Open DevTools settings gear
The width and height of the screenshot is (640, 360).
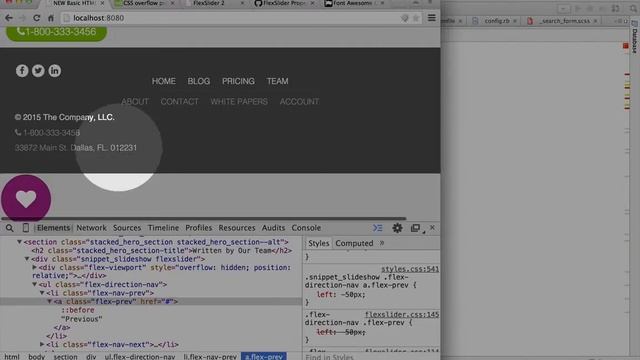tap(397, 228)
